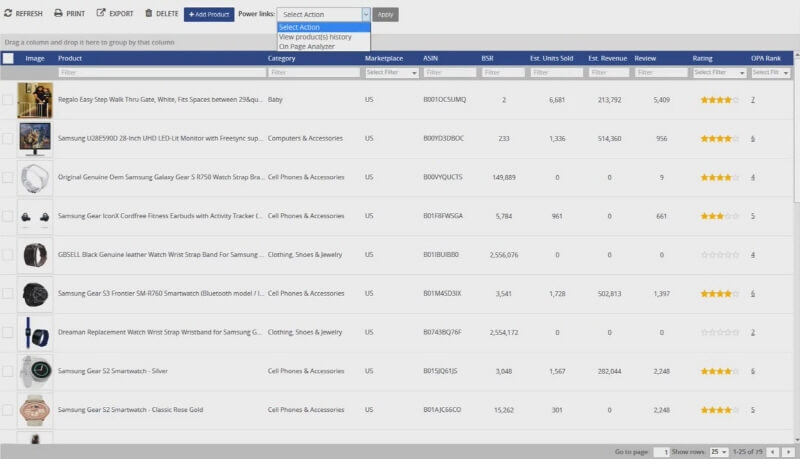The width and height of the screenshot is (800, 459).
Task: Open the Regalo gate product thumbnail
Action: [35, 100]
